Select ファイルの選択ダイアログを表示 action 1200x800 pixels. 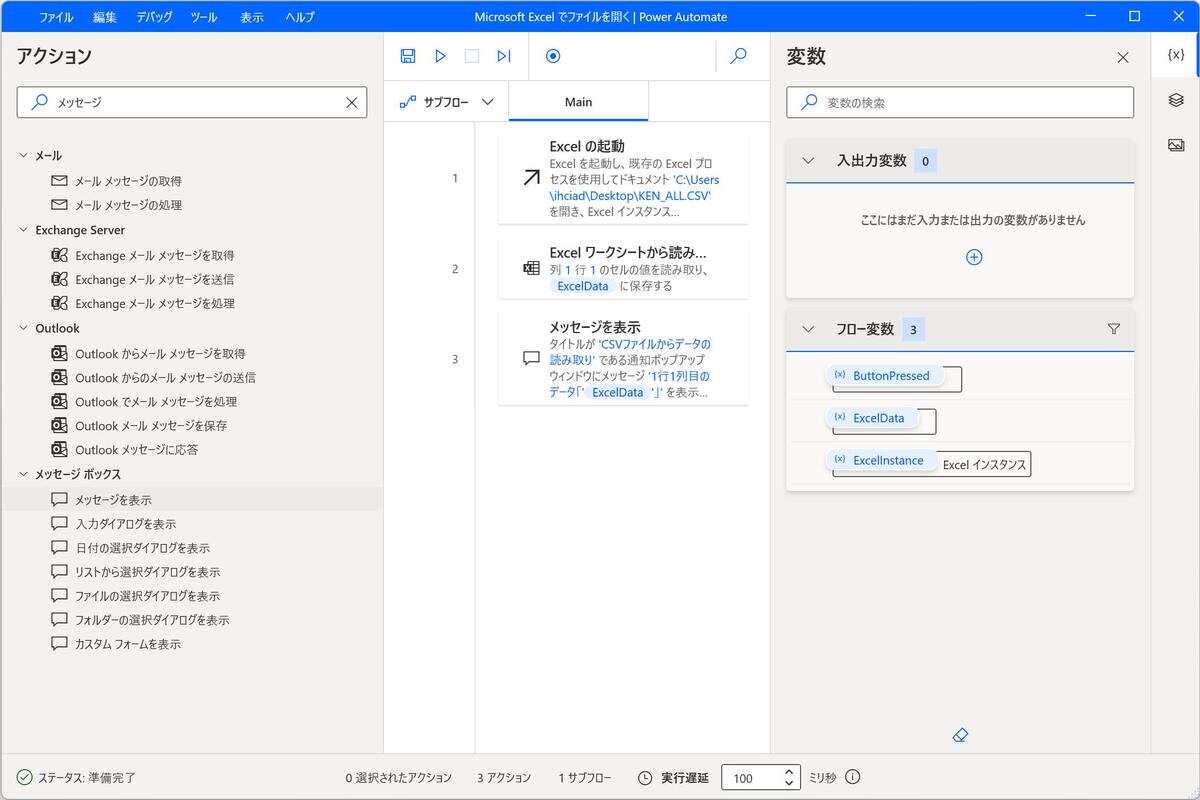point(147,595)
